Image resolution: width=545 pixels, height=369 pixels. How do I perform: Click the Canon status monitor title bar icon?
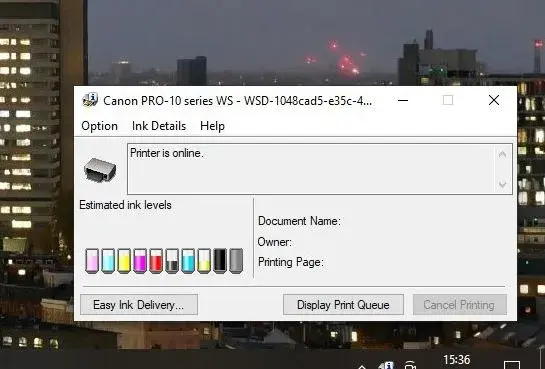[90, 100]
